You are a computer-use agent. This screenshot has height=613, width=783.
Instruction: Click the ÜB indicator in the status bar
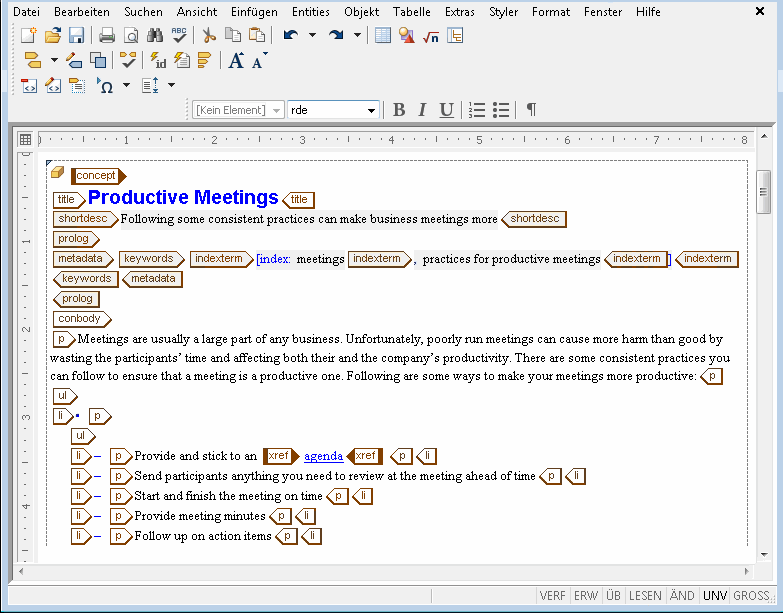(x=613, y=596)
